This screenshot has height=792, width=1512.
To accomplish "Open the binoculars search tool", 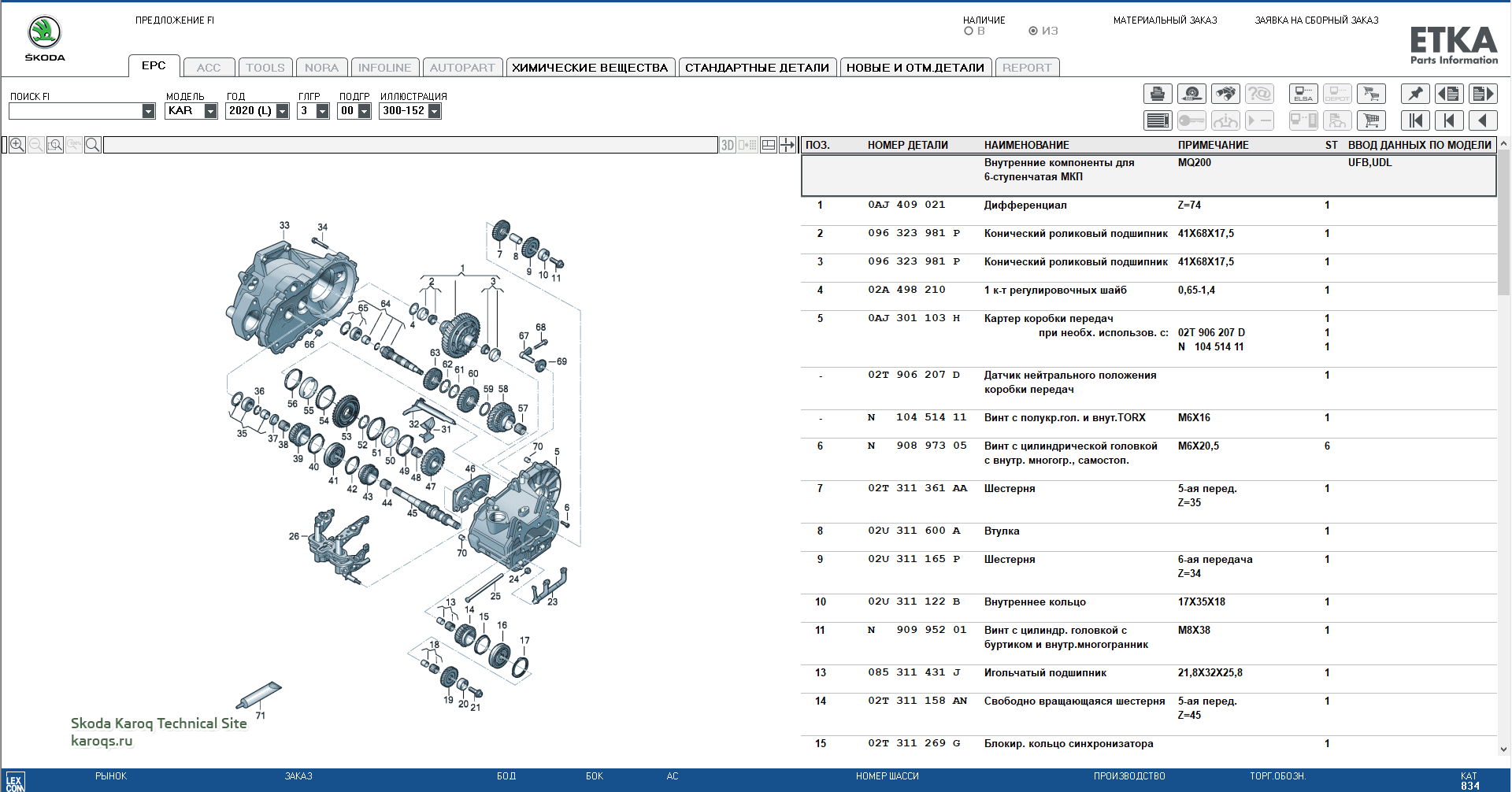I will 1225,94.
